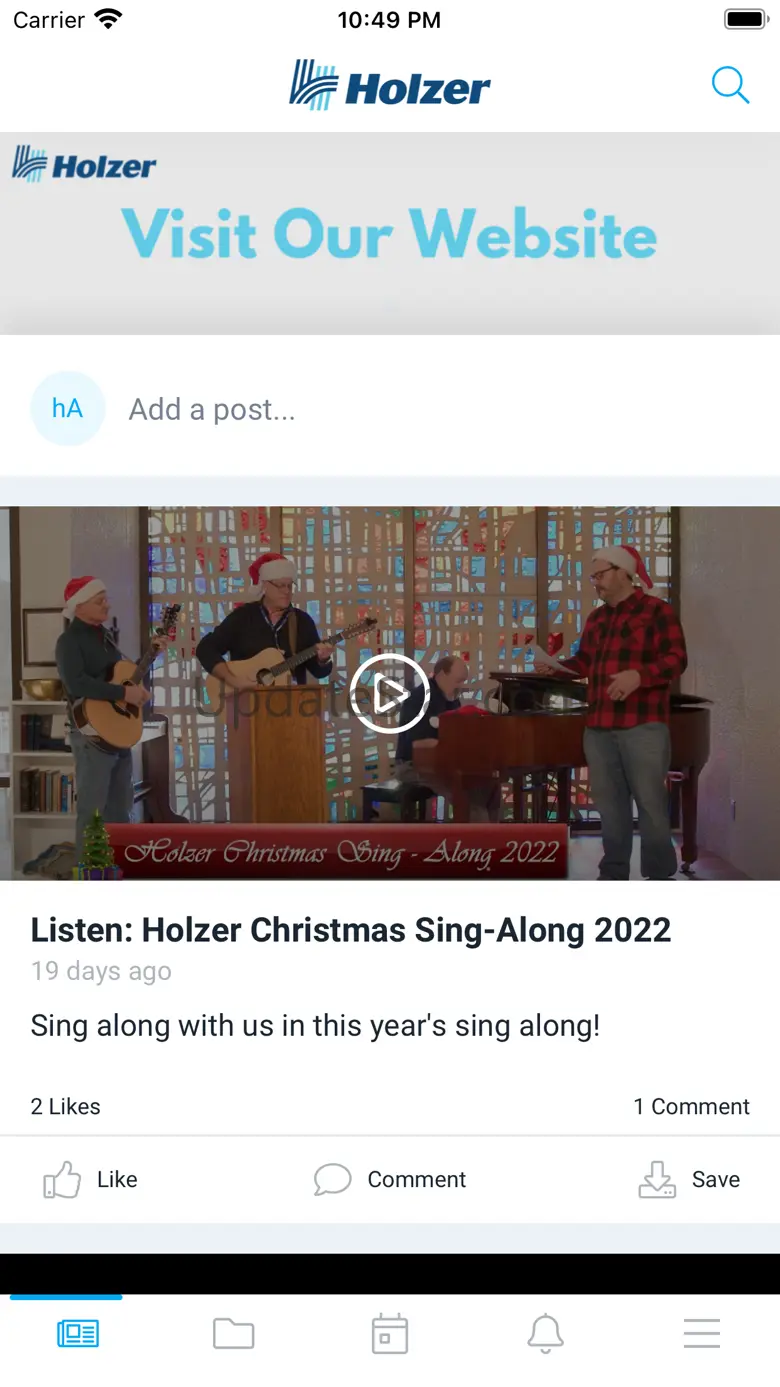View the 1 Comment count link
This screenshot has width=780, height=1387.
pos(691,1107)
